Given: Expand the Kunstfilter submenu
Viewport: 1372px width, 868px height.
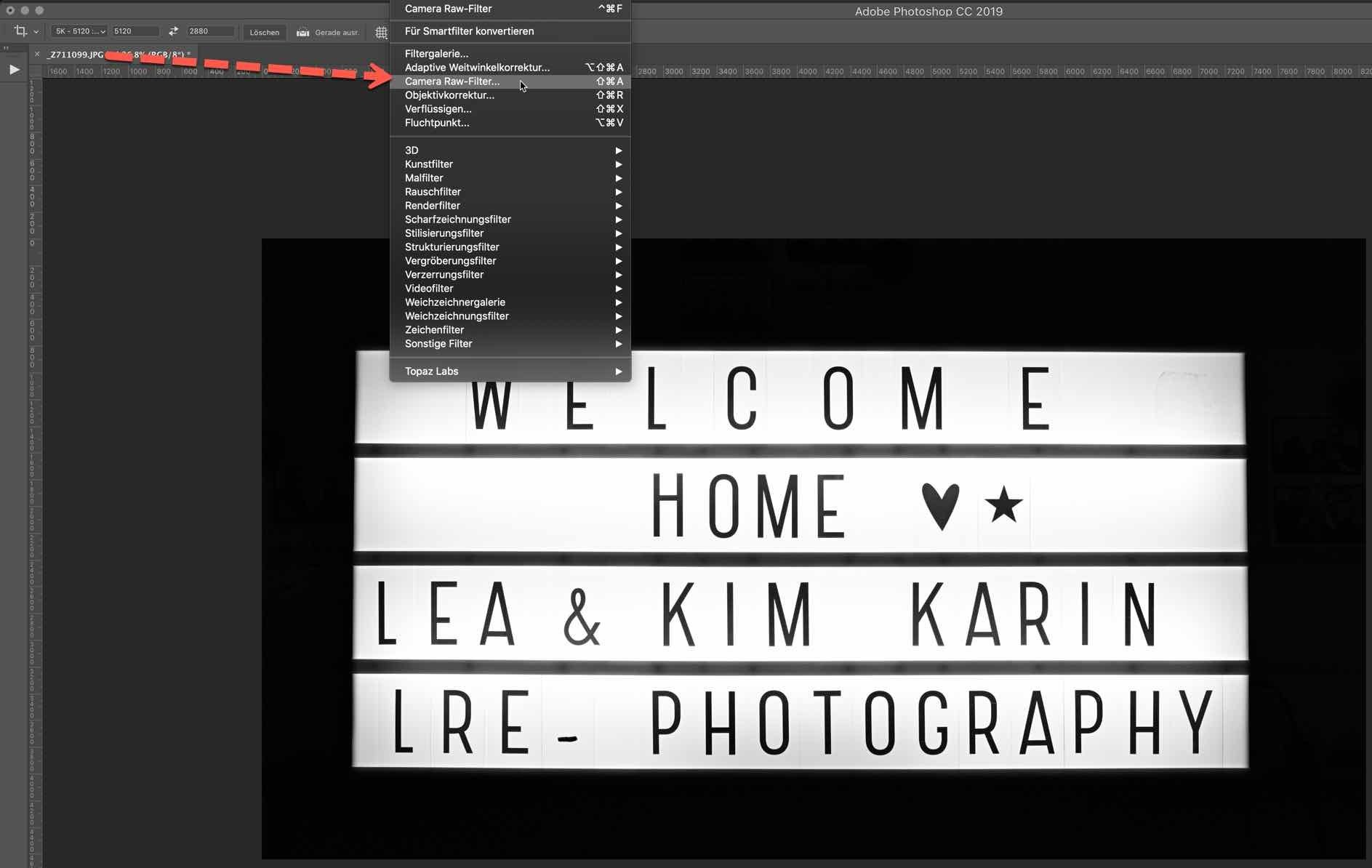Looking at the screenshot, I should (510, 164).
